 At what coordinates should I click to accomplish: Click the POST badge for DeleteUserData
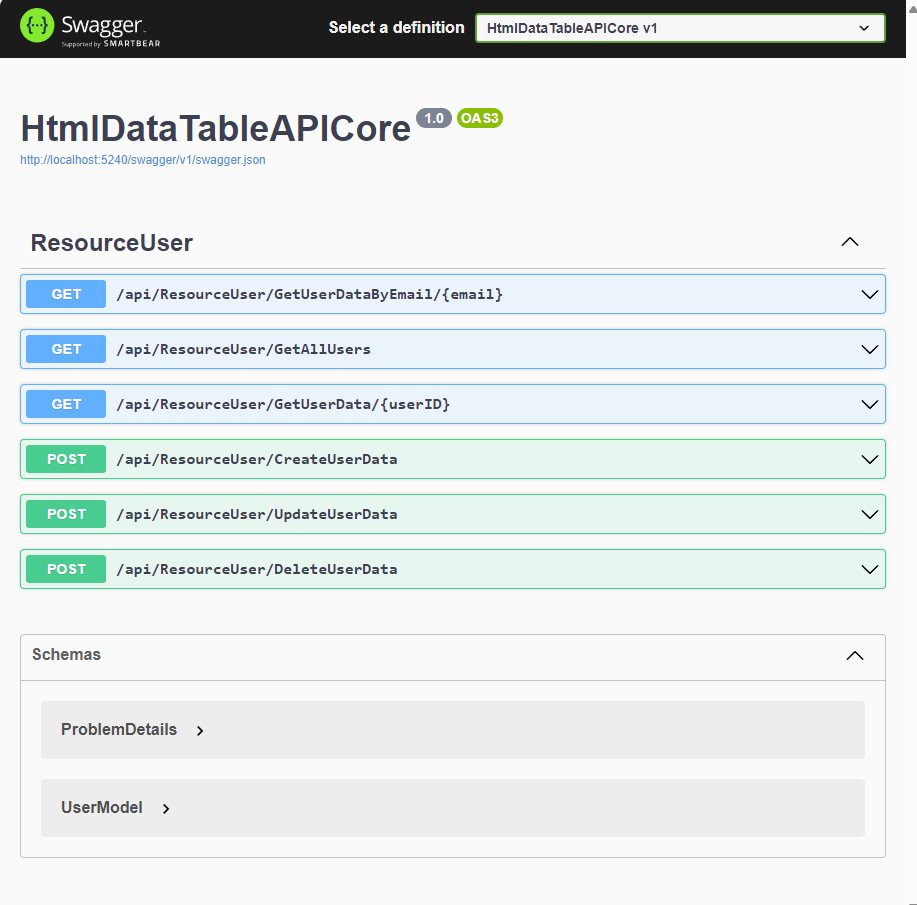(x=66, y=569)
